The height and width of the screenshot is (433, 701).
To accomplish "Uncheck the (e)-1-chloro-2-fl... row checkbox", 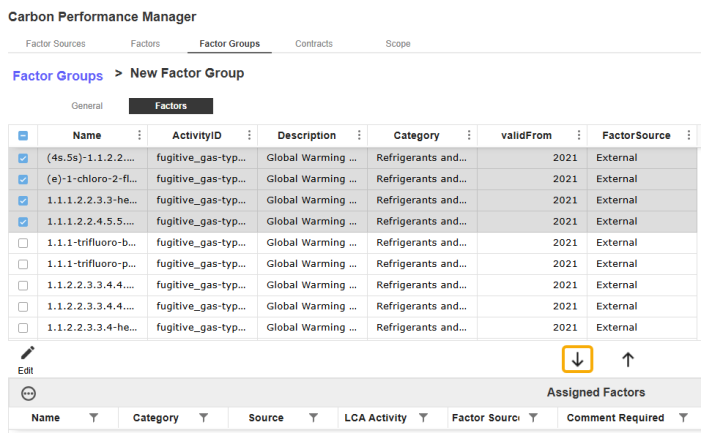I will 23,179.
